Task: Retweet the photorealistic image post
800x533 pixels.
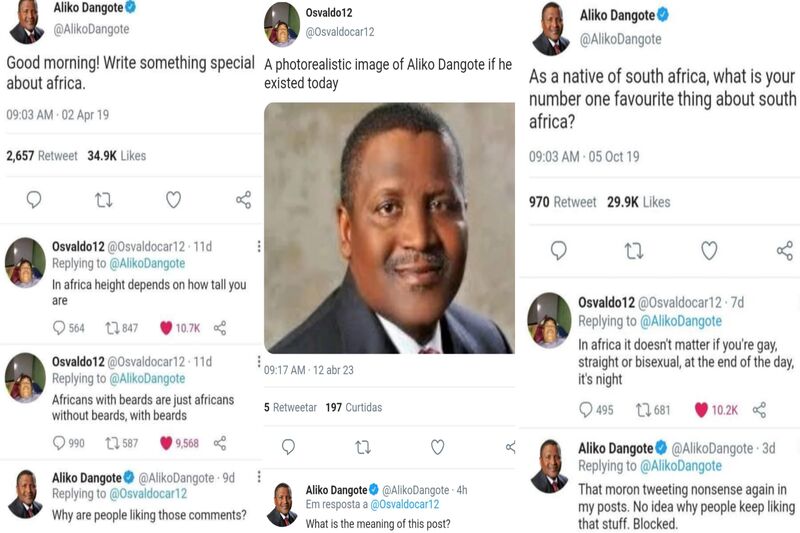Action: [363, 447]
